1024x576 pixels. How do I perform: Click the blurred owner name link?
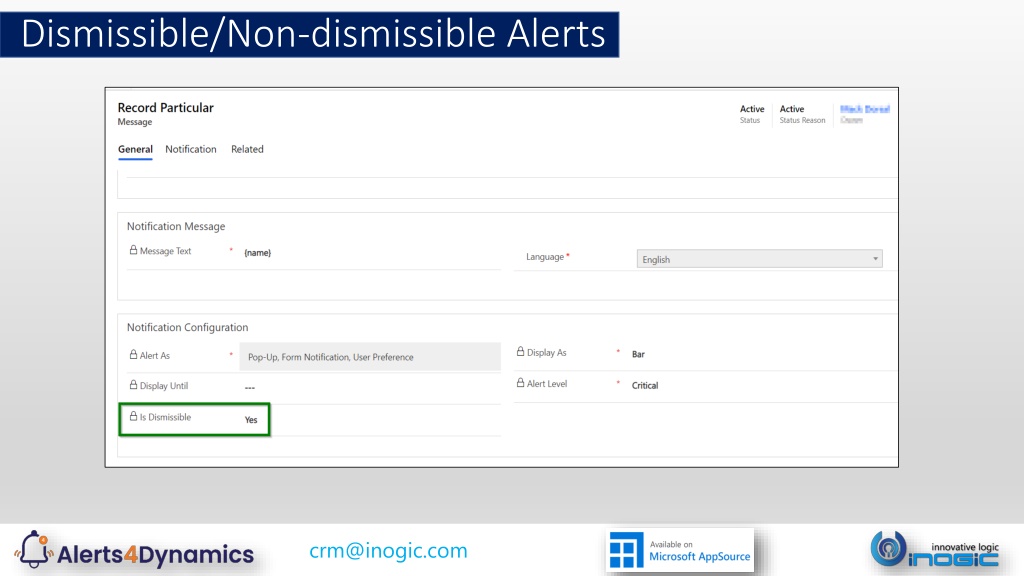865,109
